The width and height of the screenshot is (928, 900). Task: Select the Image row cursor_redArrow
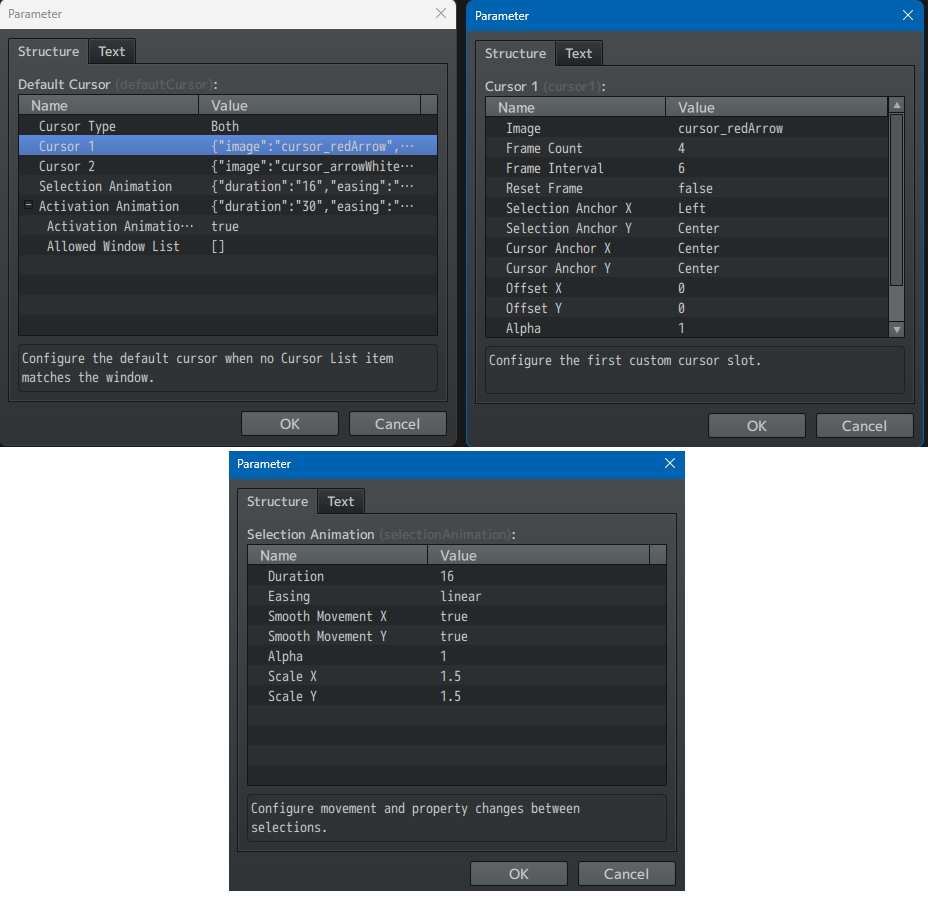coord(687,128)
